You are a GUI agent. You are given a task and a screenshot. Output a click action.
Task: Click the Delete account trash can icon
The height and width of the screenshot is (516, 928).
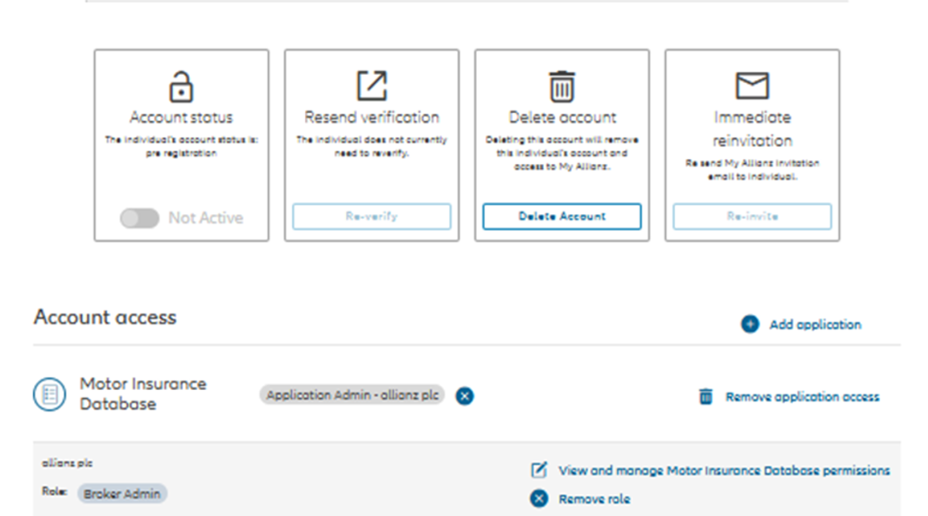[562, 86]
